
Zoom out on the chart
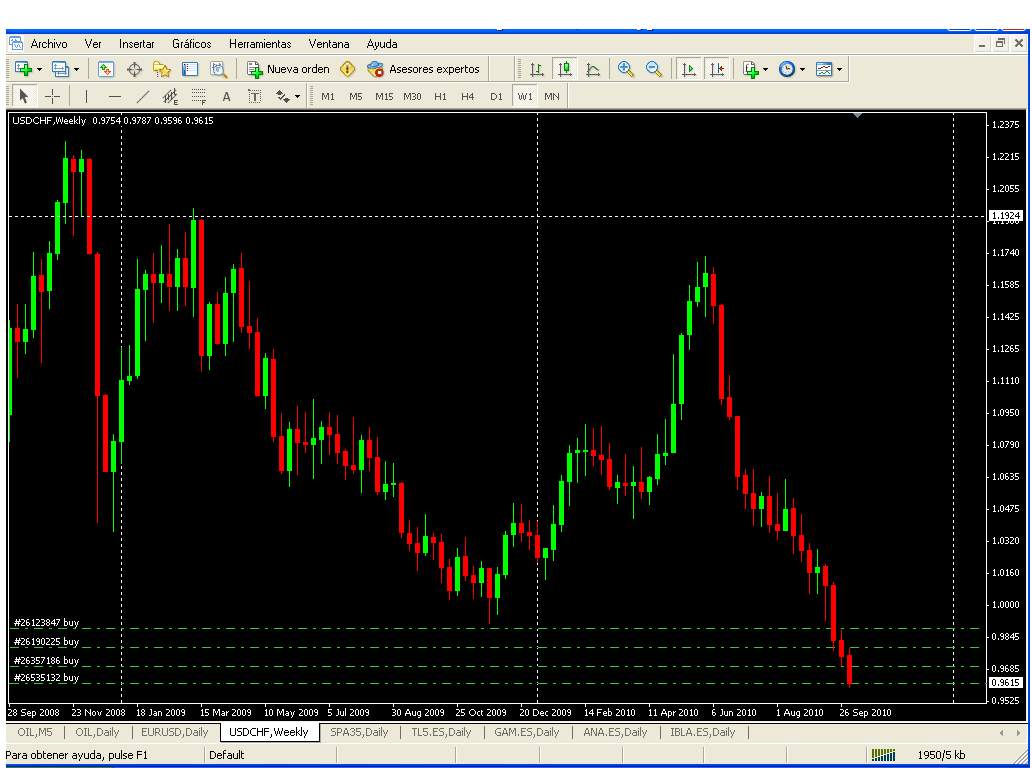(x=654, y=69)
